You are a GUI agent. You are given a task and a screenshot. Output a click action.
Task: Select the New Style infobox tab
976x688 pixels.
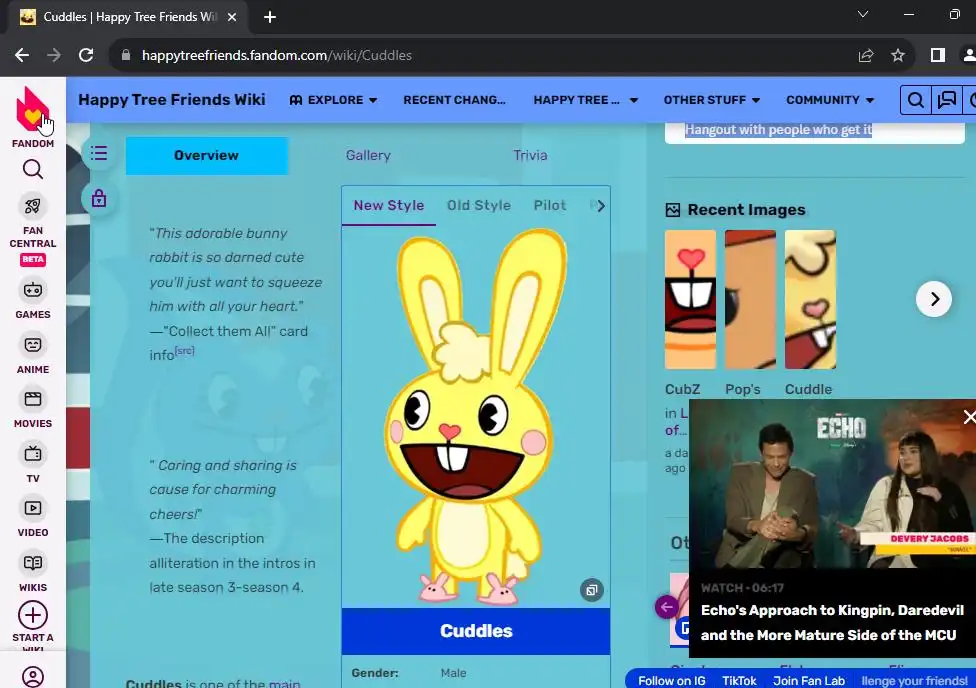coord(389,205)
